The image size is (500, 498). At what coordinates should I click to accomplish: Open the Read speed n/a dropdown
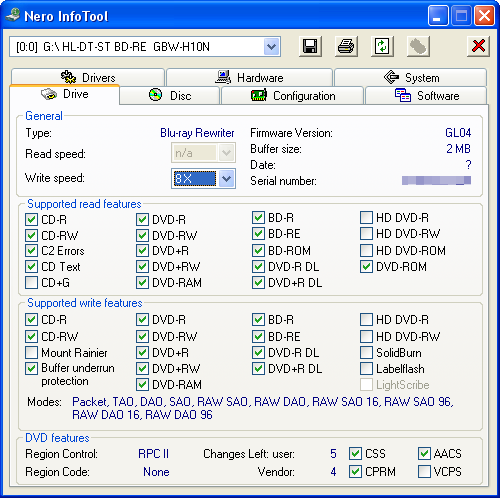click(x=226, y=153)
